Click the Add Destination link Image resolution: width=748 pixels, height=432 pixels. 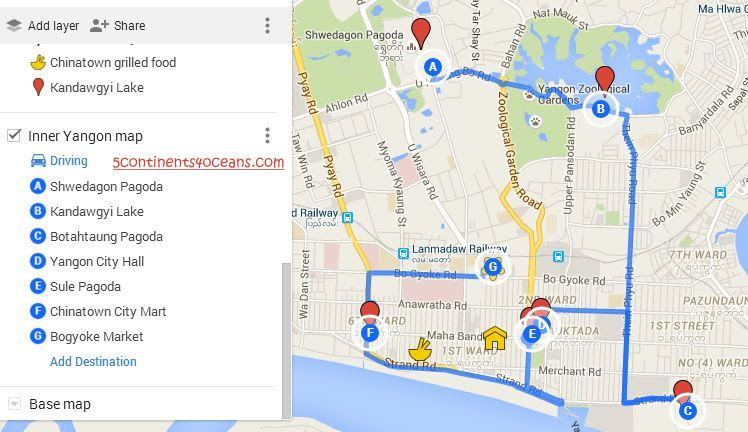(x=93, y=361)
